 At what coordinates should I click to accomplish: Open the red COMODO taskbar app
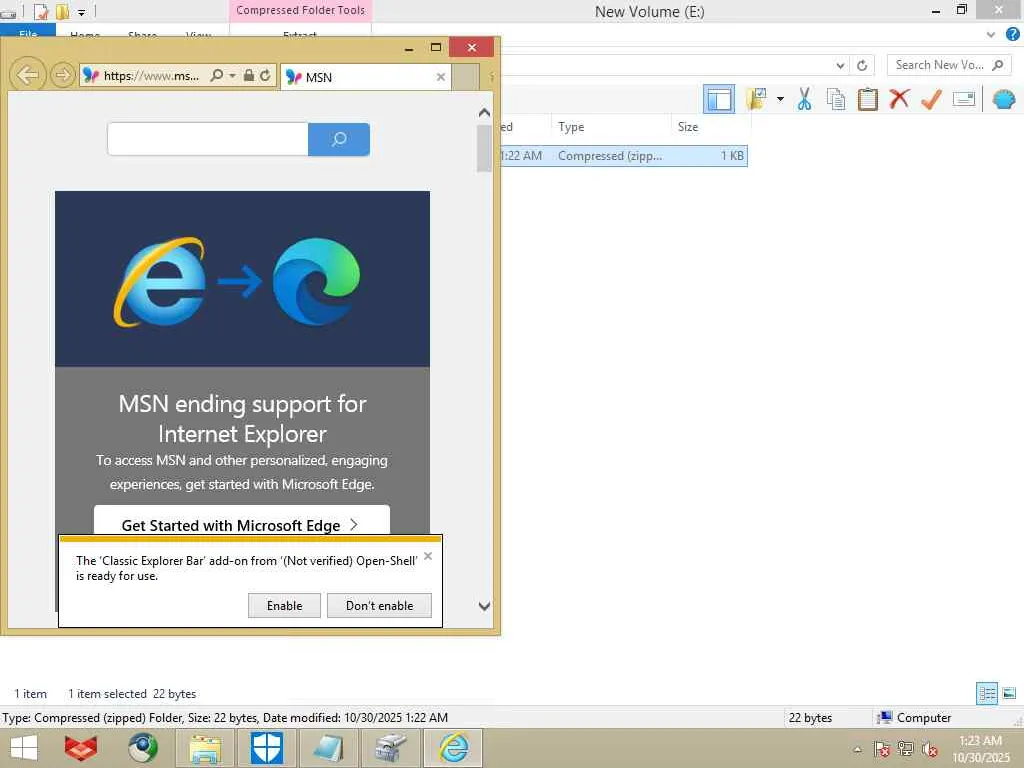(x=81, y=748)
